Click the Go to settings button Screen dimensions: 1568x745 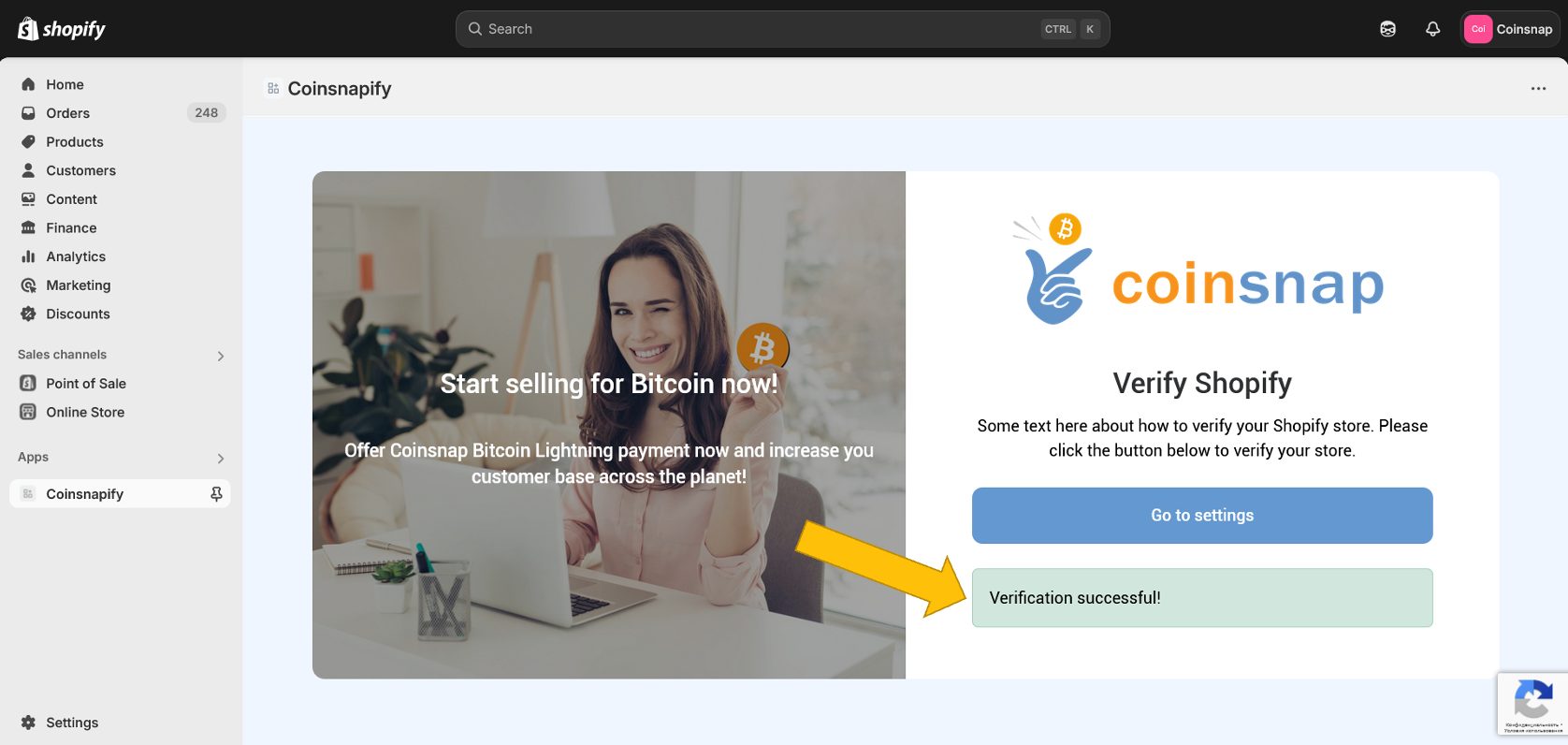coord(1202,516)
